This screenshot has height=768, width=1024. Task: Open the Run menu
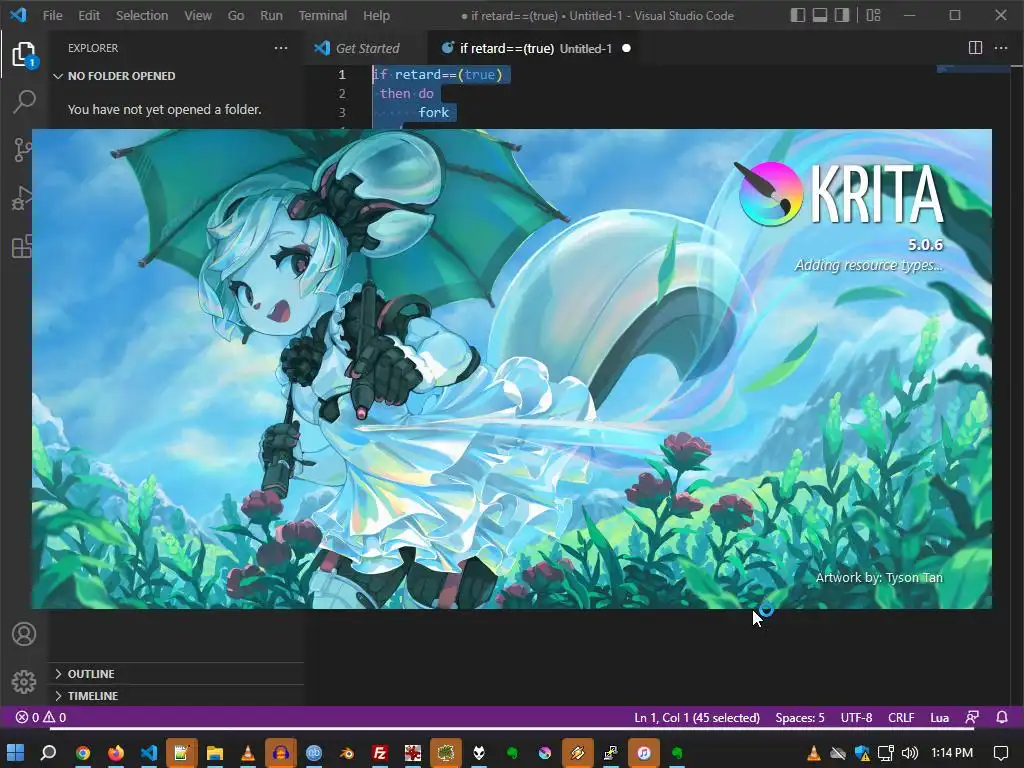tap(271, 15)
